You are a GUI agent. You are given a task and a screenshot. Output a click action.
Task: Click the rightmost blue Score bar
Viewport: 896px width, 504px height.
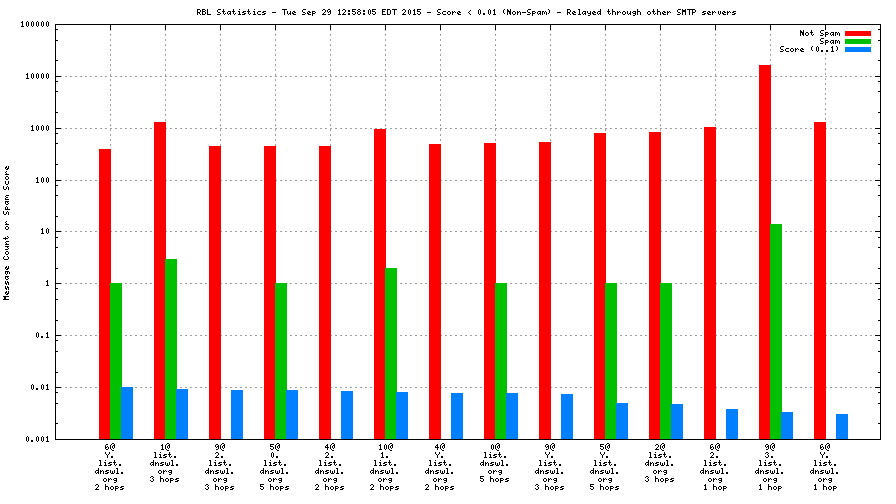842,426
